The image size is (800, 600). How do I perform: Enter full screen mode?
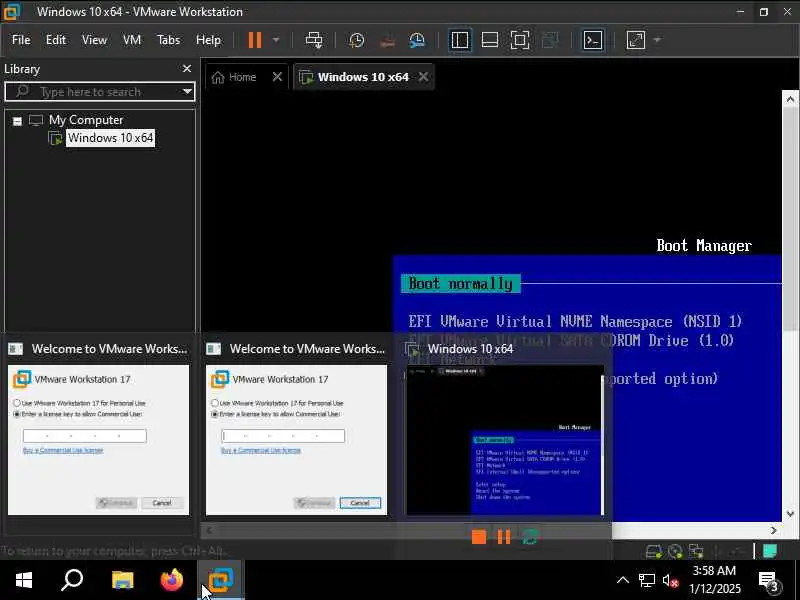point(520,40)
